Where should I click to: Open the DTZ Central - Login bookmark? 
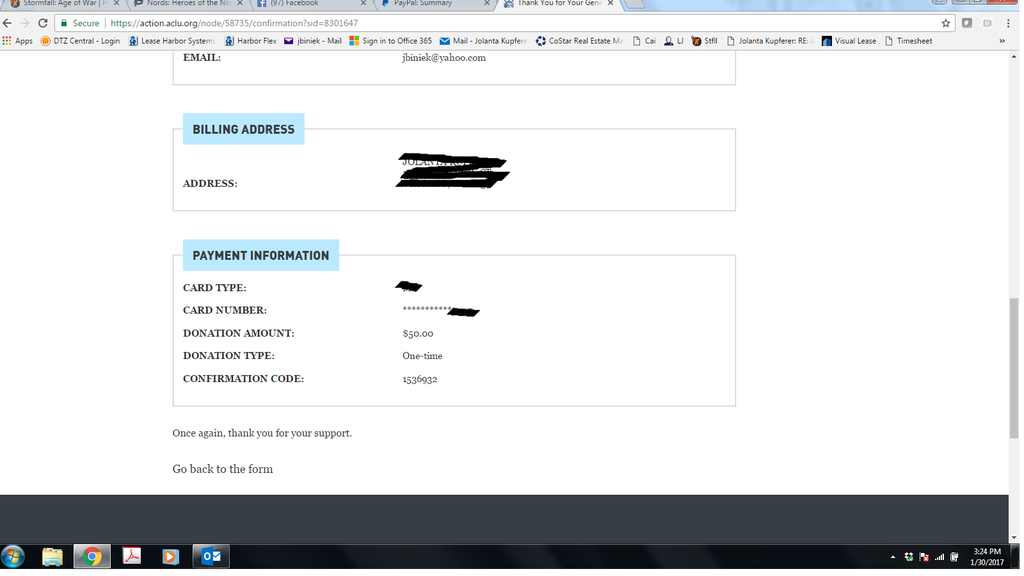80,40
